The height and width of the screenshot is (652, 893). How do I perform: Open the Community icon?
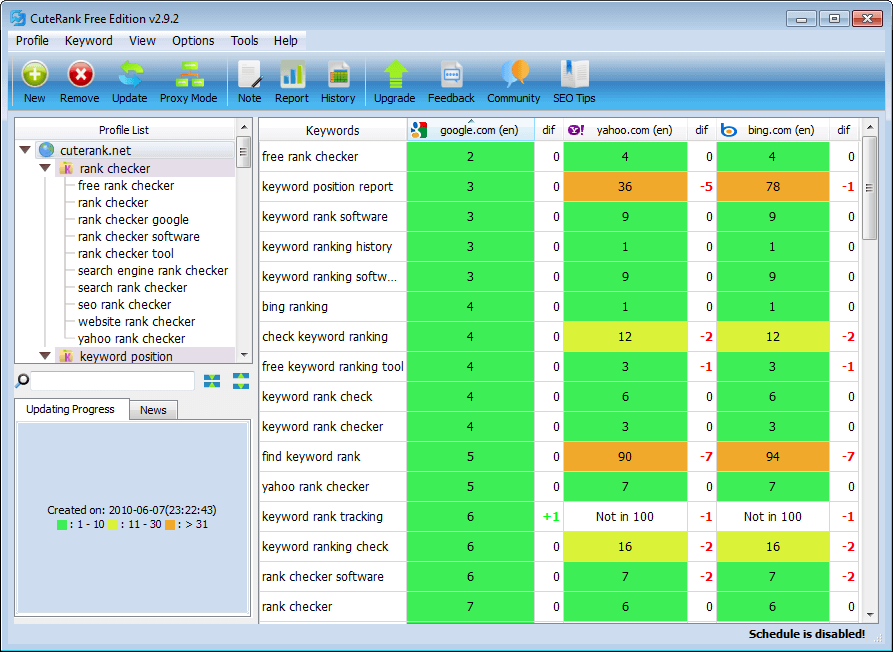pos(513,75)
